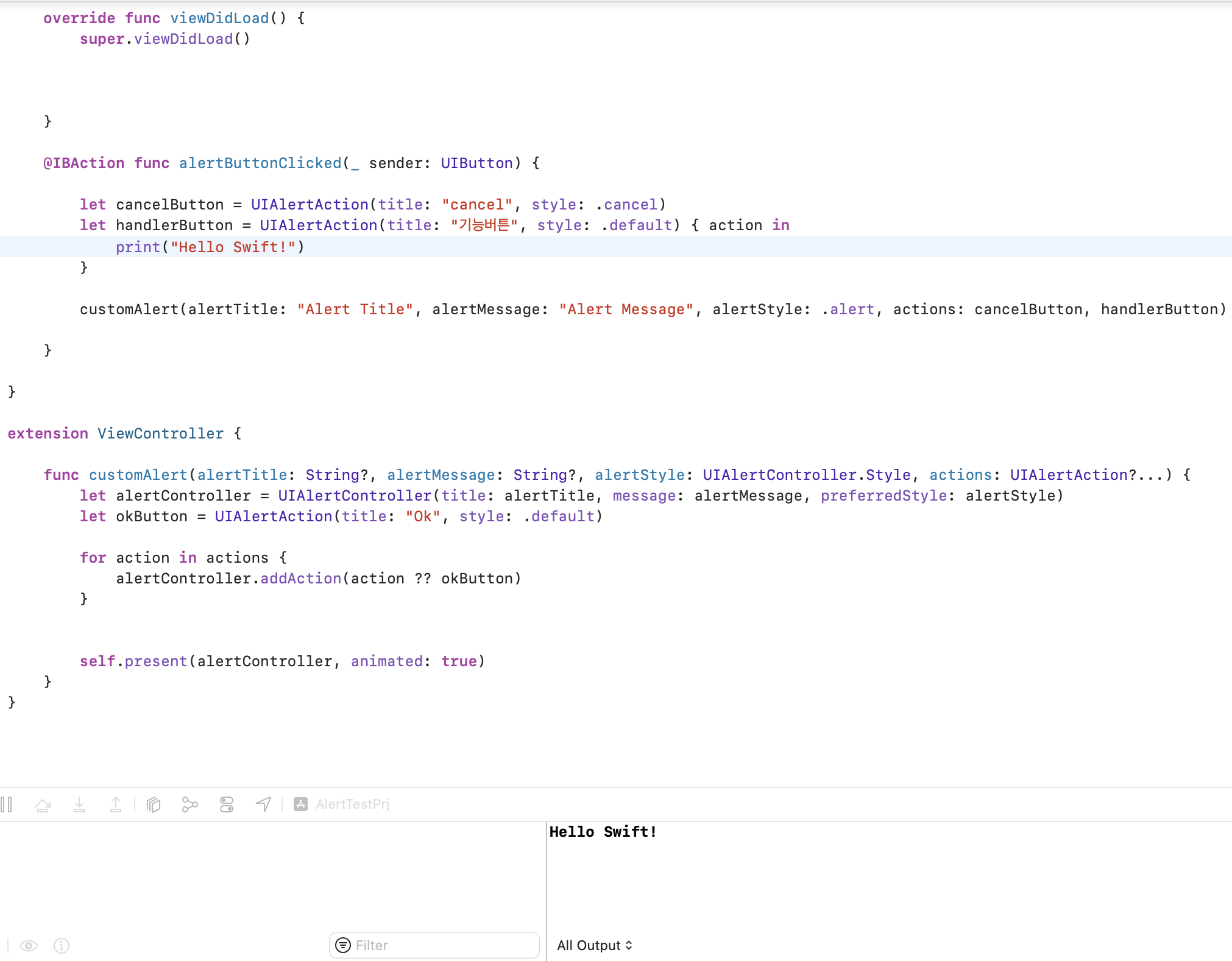Screen dimensions: 1232x961
Task: Open the filter options circle icon
Action: pos(344,945)
